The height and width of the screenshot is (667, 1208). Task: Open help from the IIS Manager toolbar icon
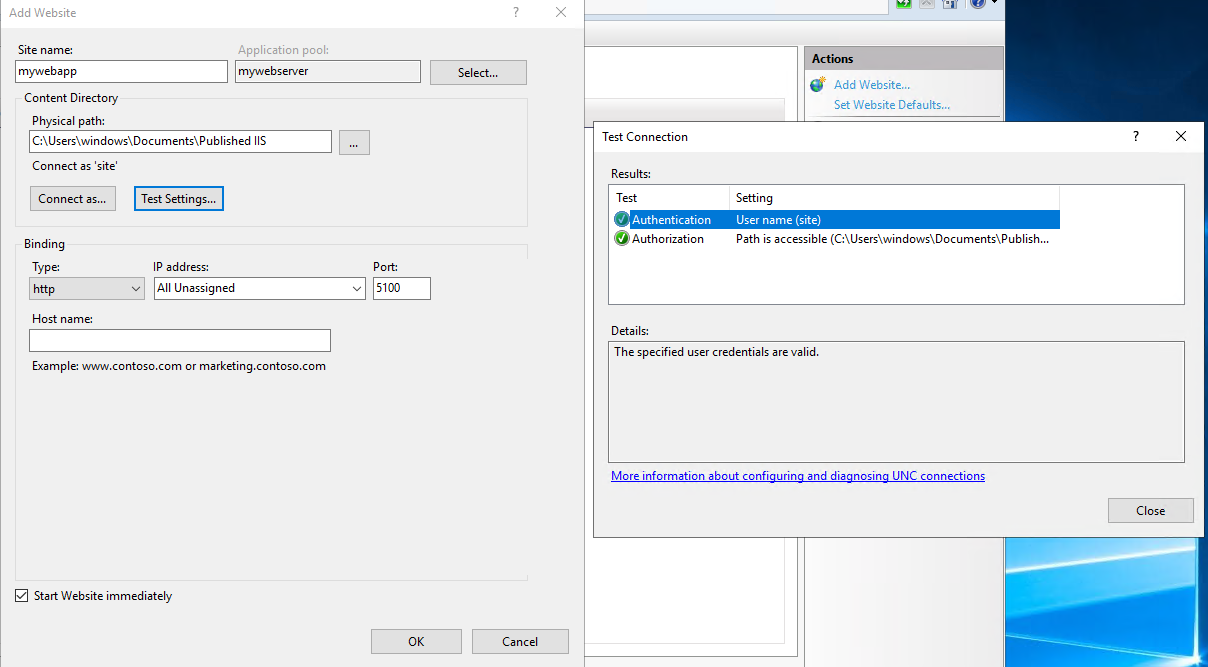[x=977, y=4]
